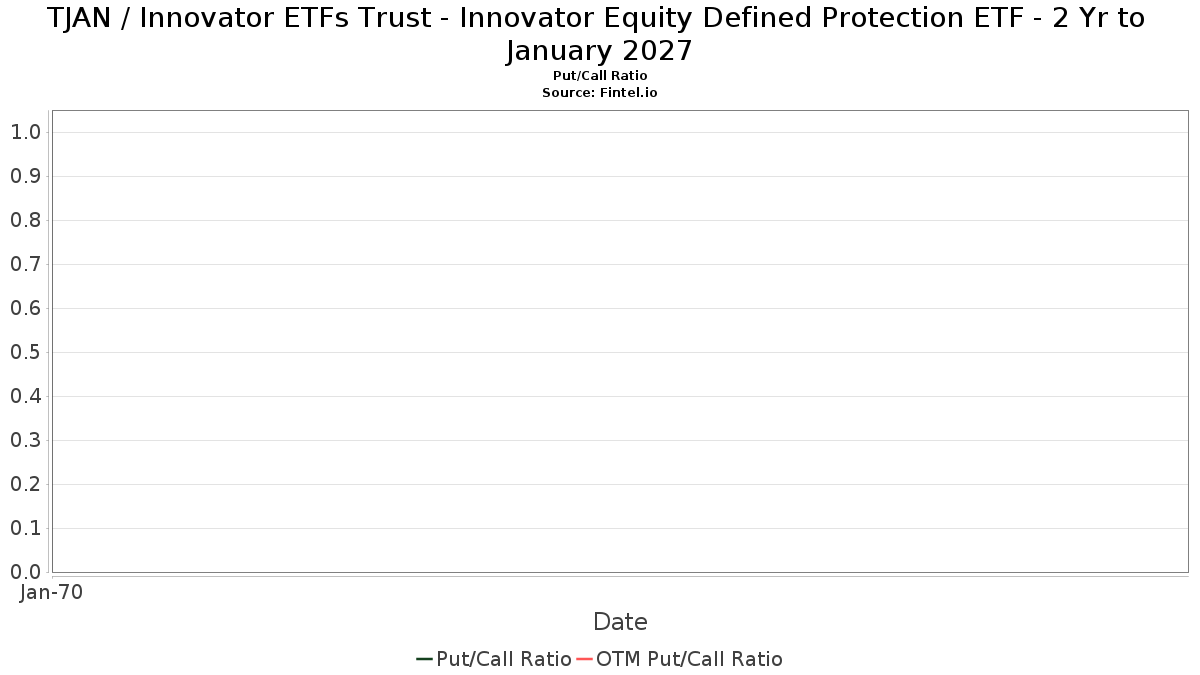Click the Jan-70 x-axis tick label
The image size is (1200, 675).
pyautogui.click(x=51, y=592)
